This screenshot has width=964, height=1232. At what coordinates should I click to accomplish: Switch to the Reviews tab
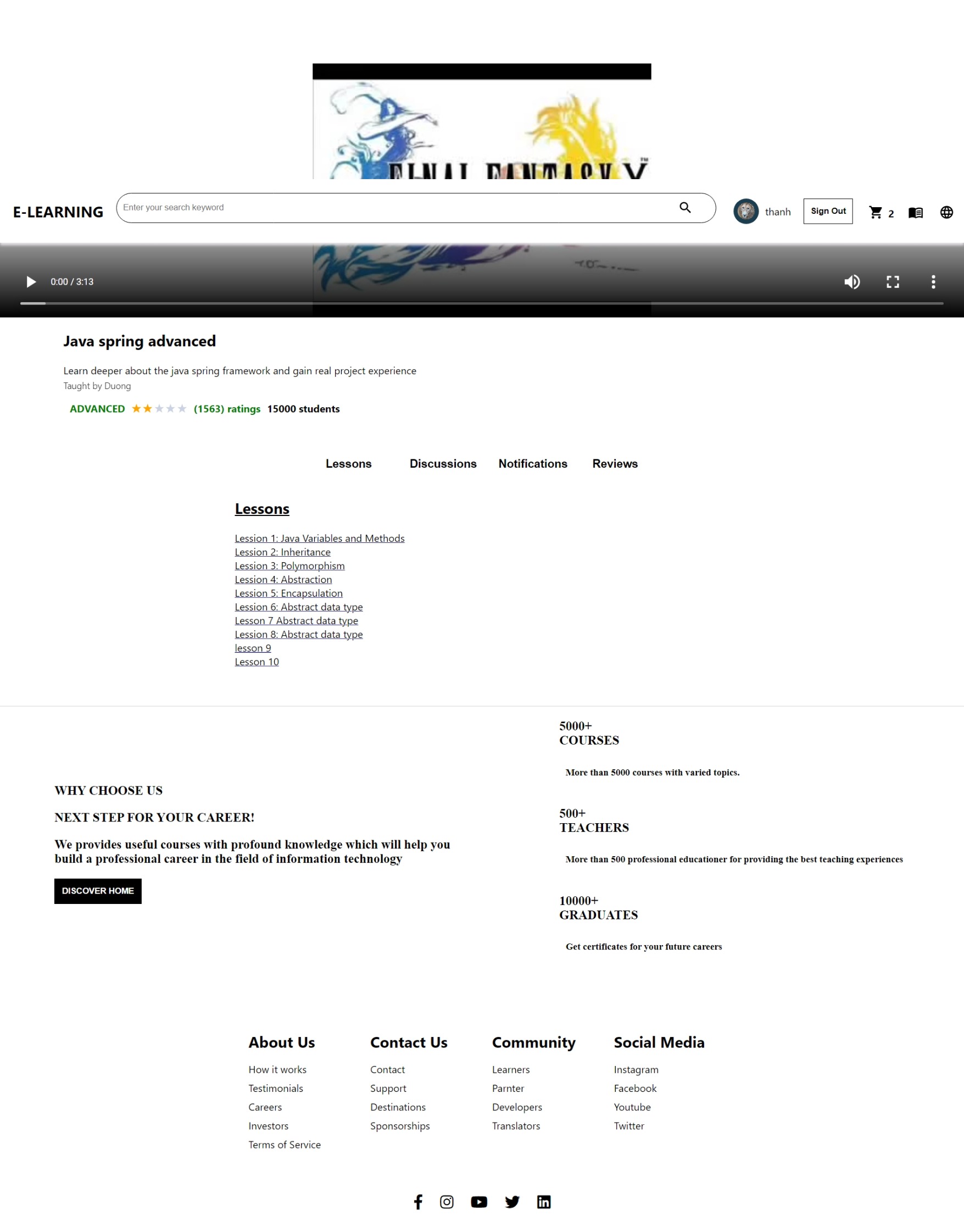click(x=615, y=464)
